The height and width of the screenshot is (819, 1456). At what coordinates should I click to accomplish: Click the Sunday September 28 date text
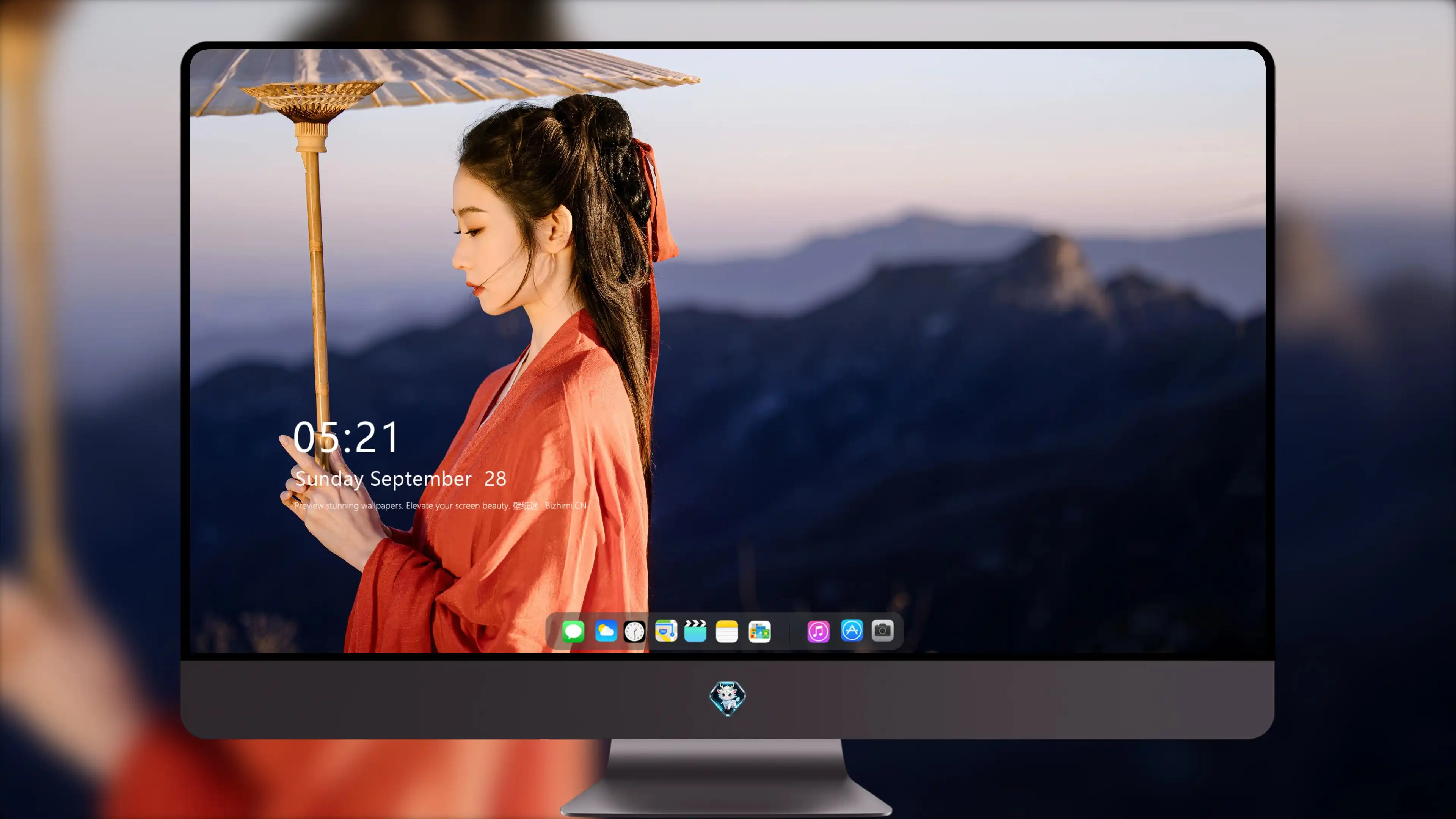[x=400, y=479]
